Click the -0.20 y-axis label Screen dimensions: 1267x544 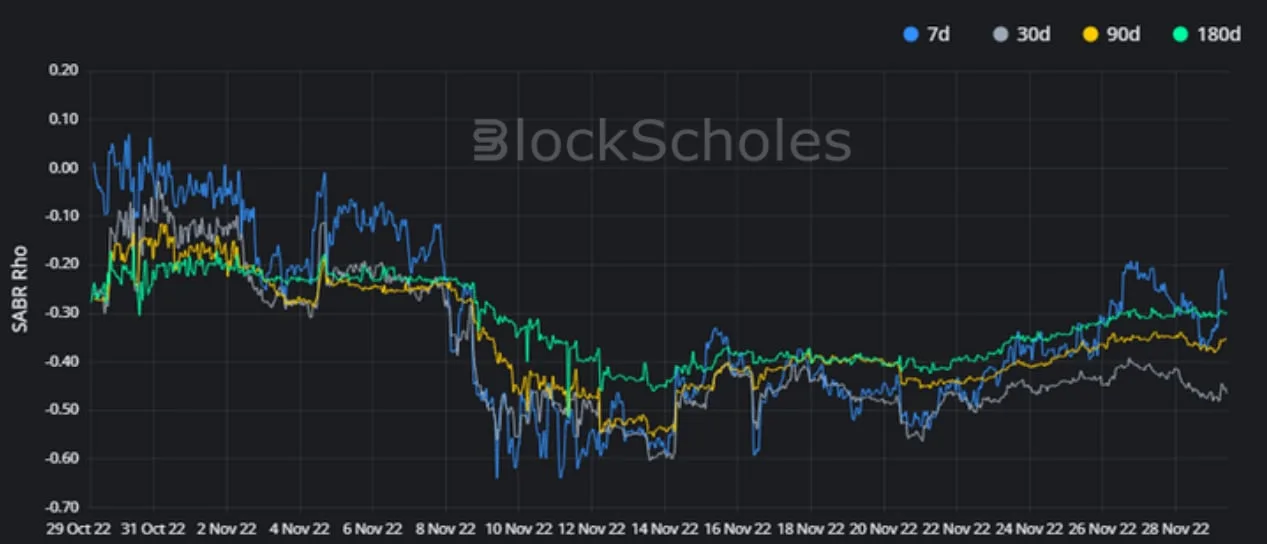[61, 264]
